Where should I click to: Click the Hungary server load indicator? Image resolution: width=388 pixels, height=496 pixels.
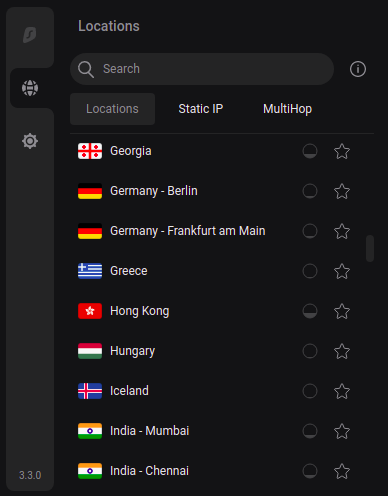(310, 351)
